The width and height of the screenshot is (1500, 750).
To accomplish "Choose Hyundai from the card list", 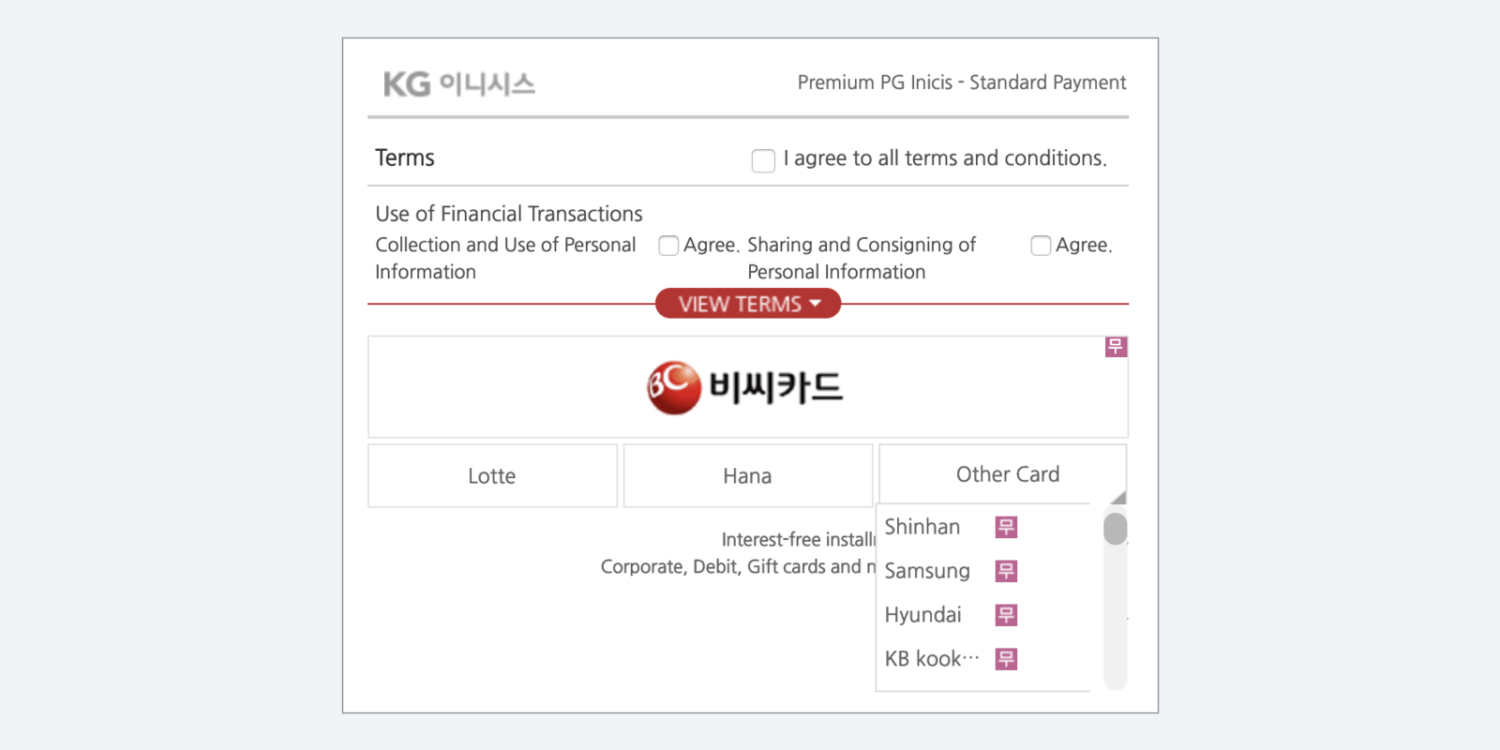I will click(923, 615).
